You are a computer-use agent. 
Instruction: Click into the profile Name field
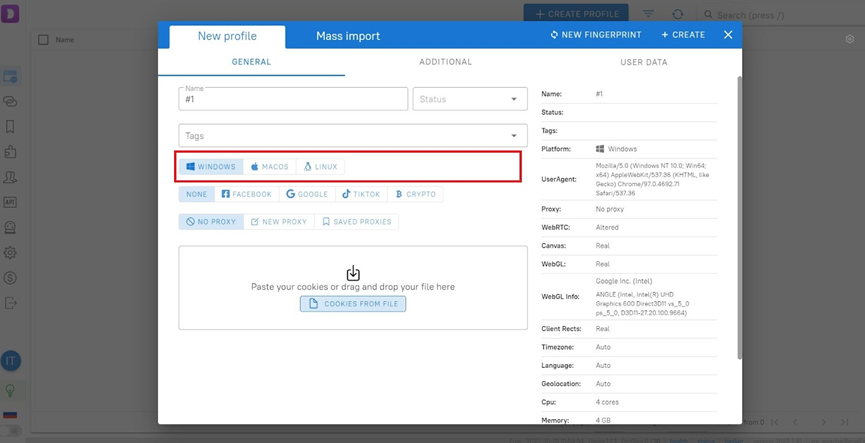click(x=293, y=99)
